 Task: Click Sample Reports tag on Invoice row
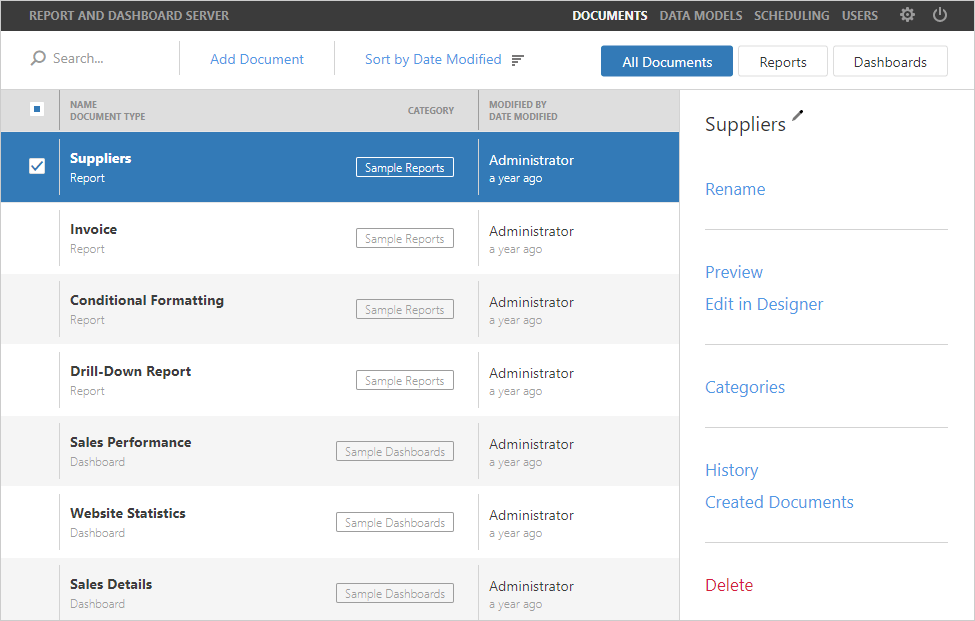pyautogui.click(x=404, y=239)
